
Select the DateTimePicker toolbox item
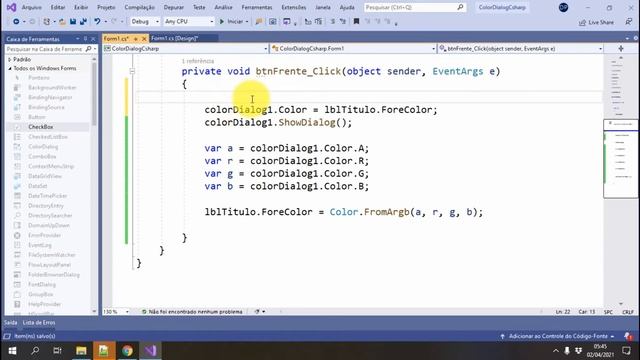[x=47, y=196]
